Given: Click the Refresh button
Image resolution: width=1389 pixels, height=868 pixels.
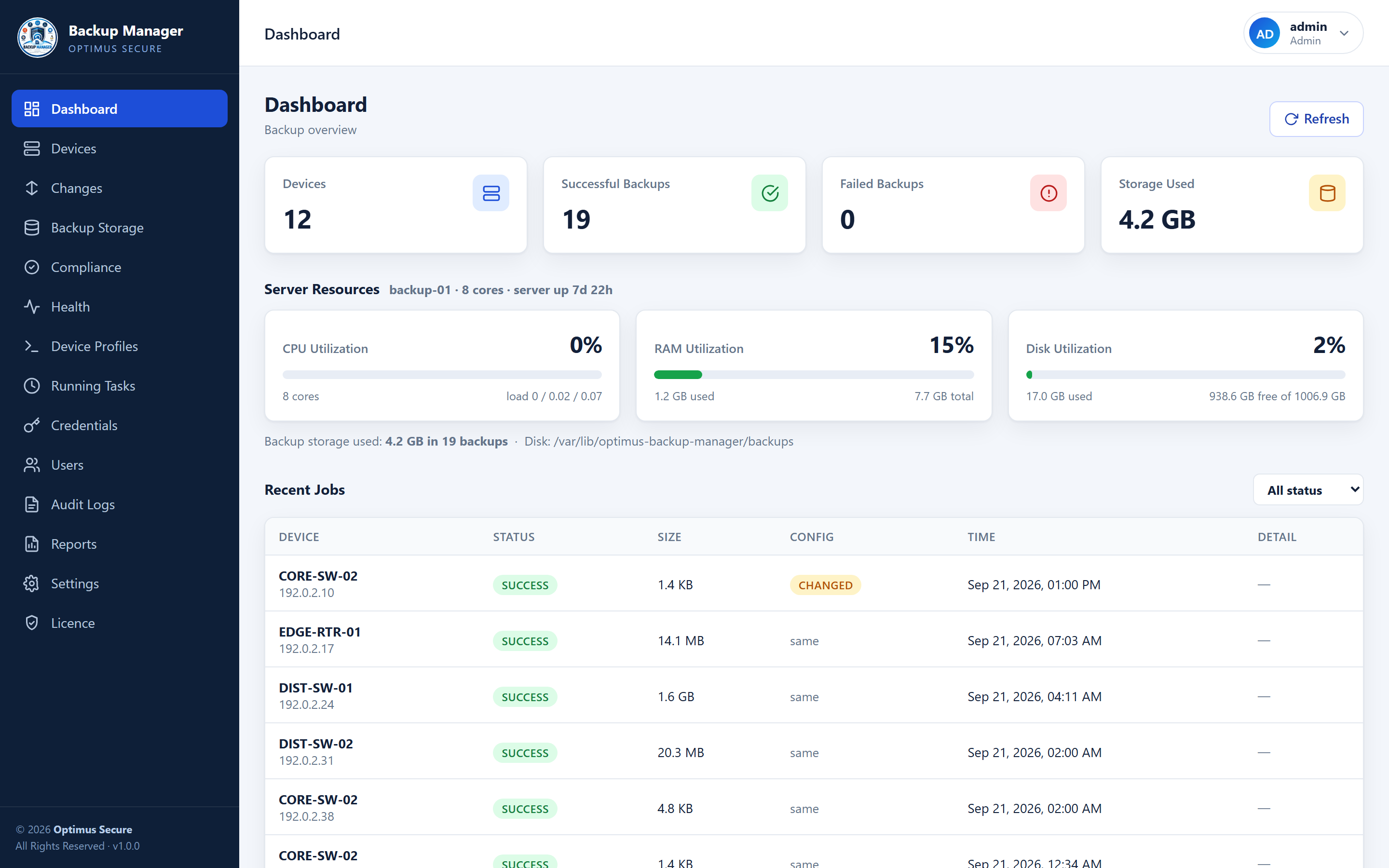Looking at the screenshot, I should coord(1316,119).
